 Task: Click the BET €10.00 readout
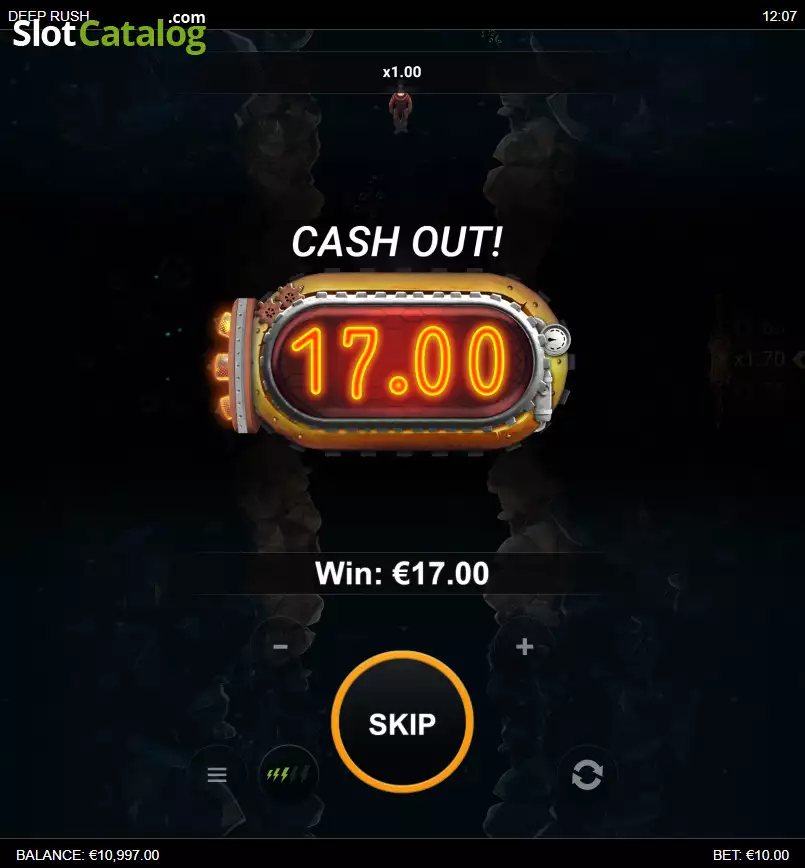[751, 855]
